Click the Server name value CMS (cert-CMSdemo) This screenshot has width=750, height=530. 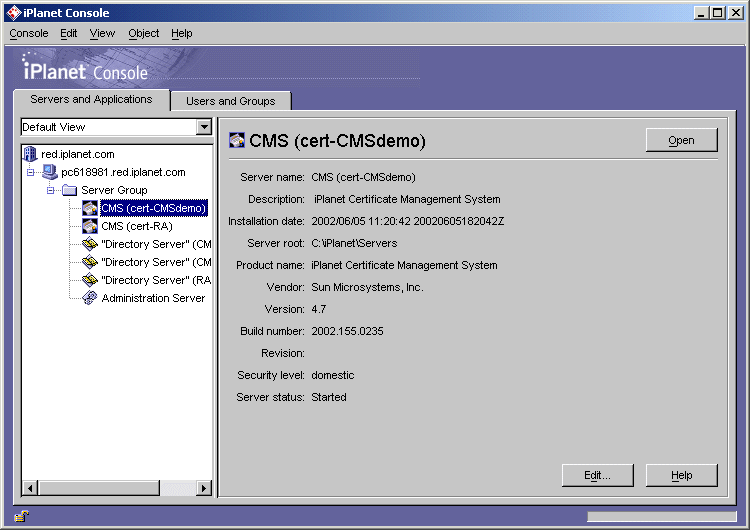pos(364,177)
